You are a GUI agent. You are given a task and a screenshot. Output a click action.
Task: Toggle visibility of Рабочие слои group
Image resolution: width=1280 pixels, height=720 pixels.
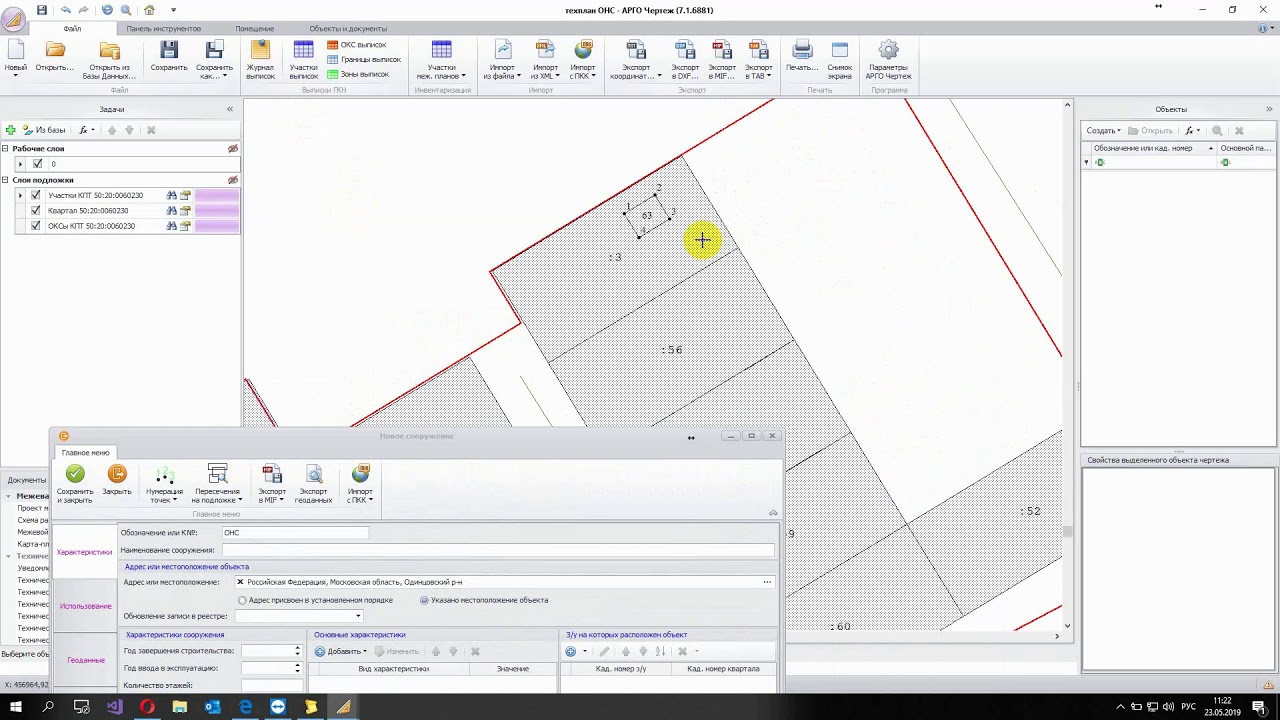233,149
